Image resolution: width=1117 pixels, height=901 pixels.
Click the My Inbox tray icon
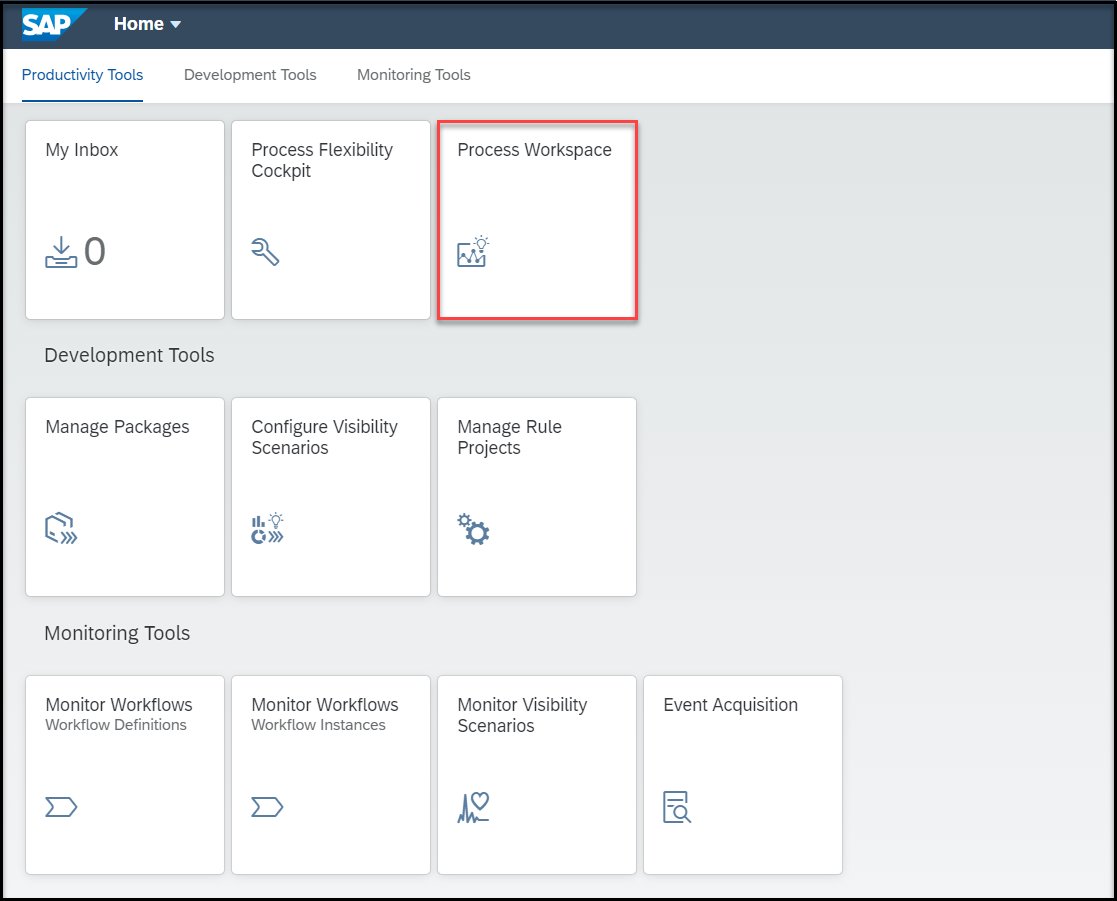pos(61,252)
